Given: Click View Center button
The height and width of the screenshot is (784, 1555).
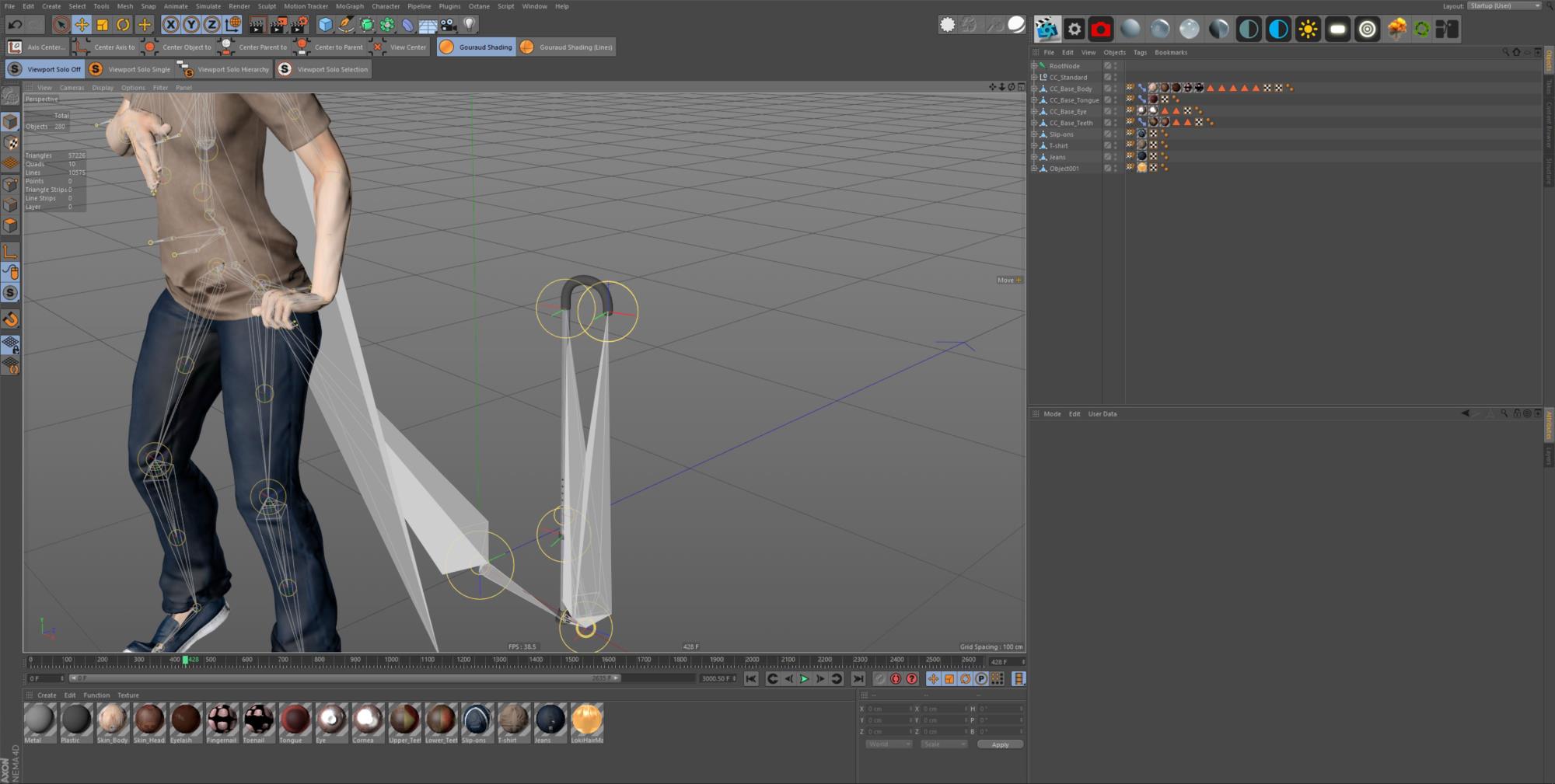Looking at the screenshot, I should 399,47.
